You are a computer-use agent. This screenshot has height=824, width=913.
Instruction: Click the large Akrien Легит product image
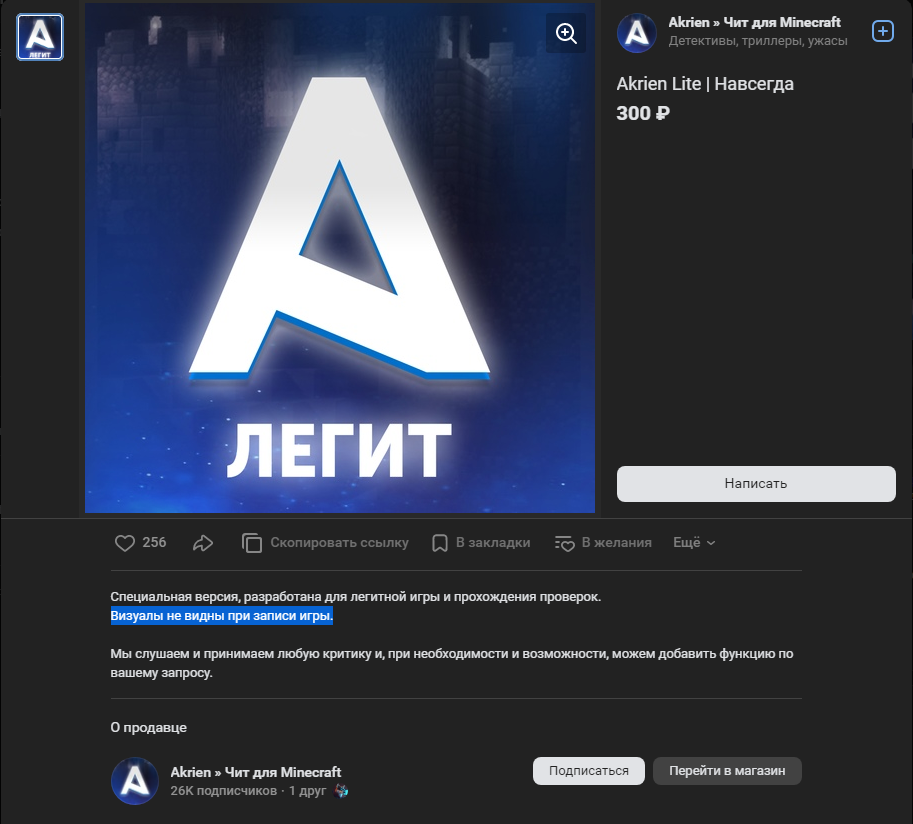(x=340, y=258)
